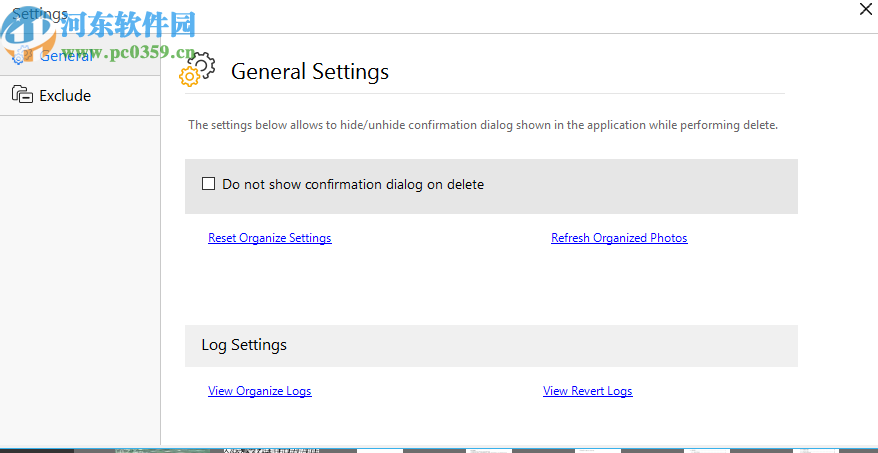Viewport: 878px width, 453px height.
Task: Click the Refresh Organized Photos link
Action: tap(619, 238)
